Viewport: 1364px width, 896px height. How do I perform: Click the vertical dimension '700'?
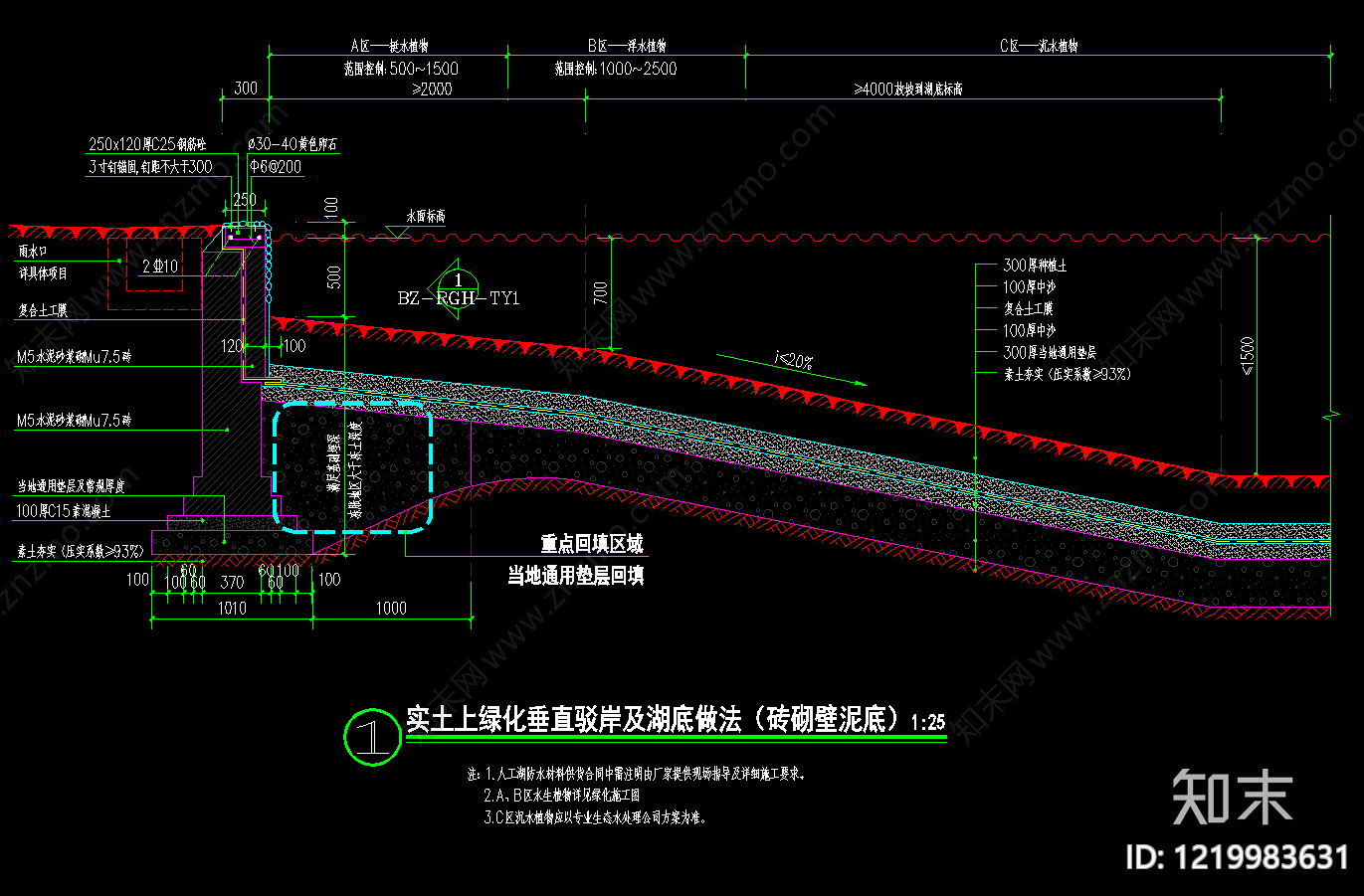[600, 292]
